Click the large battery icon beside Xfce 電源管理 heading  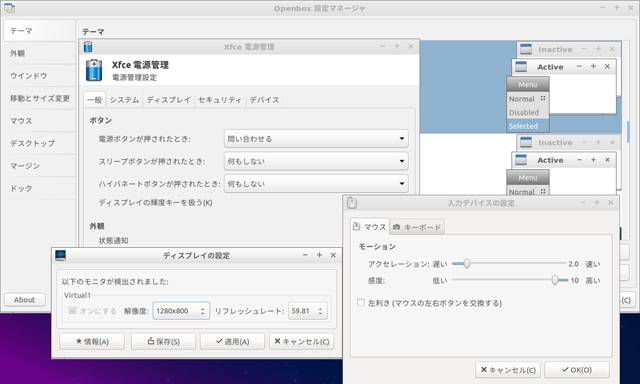pos(94,70)
